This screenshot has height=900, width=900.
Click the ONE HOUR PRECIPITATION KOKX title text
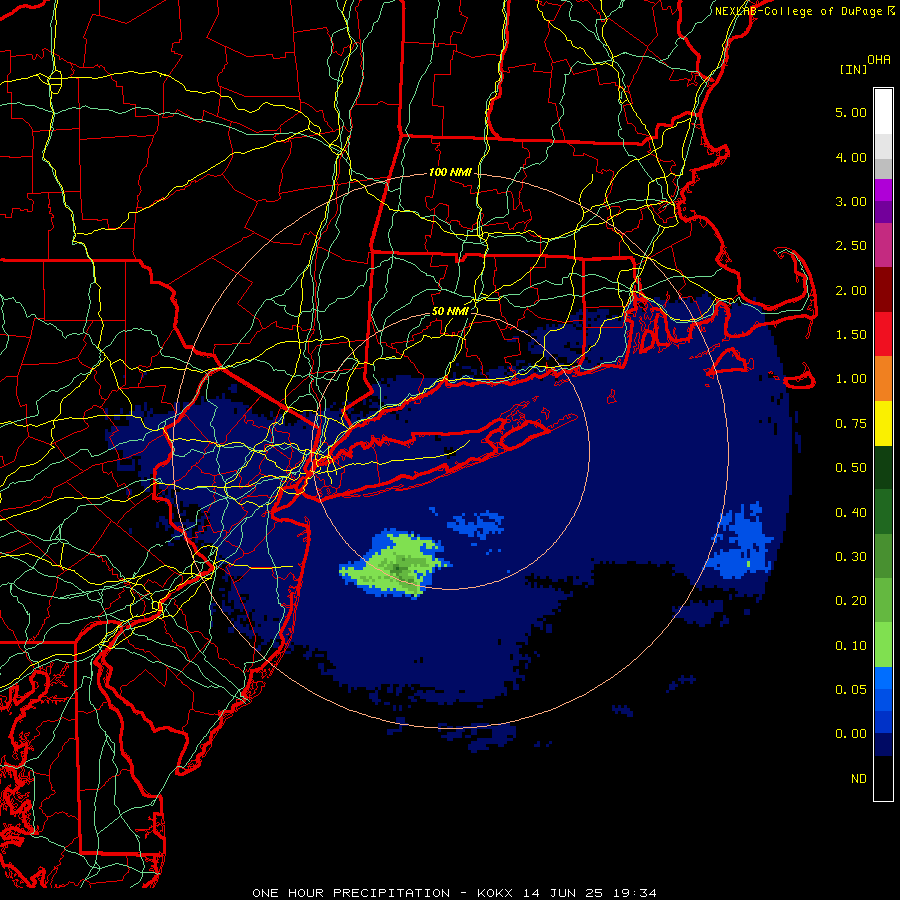454,893
